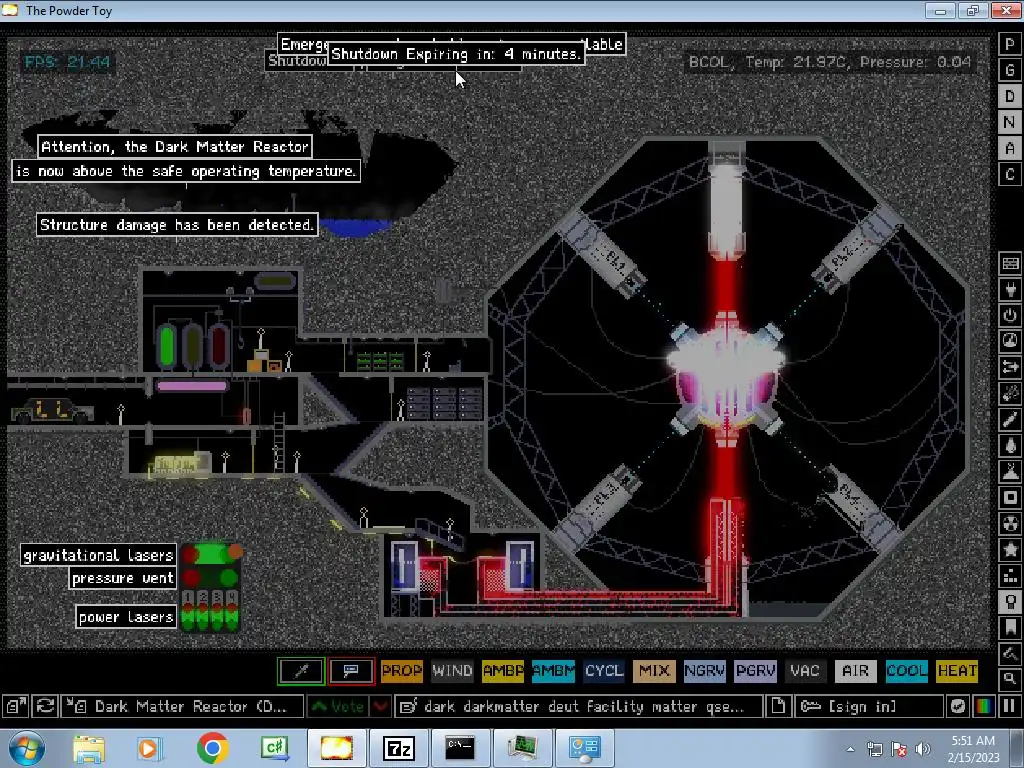This screenshot has width=1024, height=768.
Task: Select the COOL tool
Action: pos(906,671)
